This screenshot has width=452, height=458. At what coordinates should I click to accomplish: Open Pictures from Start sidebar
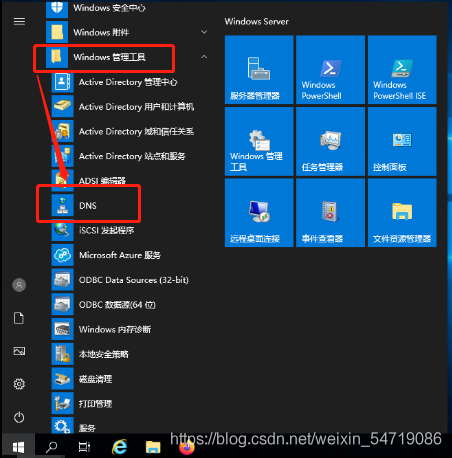(19, 351)
